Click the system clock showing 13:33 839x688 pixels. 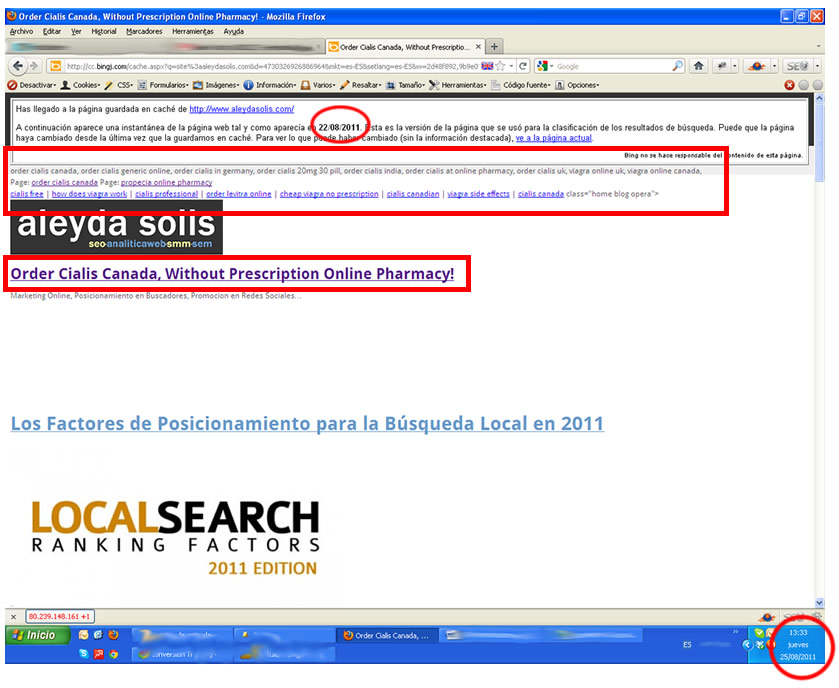tap(798, 632)
